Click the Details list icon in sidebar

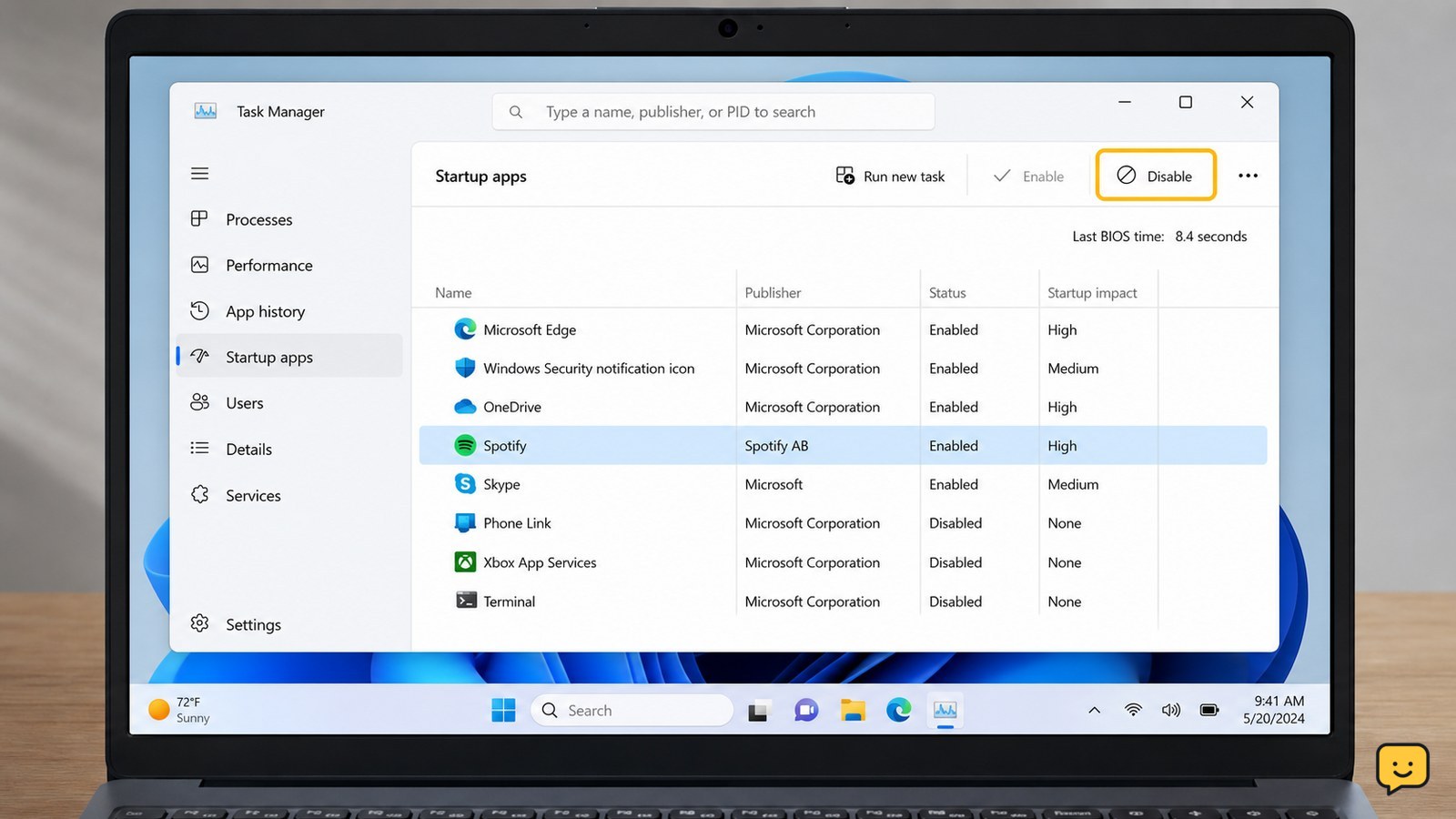point(199,448)
